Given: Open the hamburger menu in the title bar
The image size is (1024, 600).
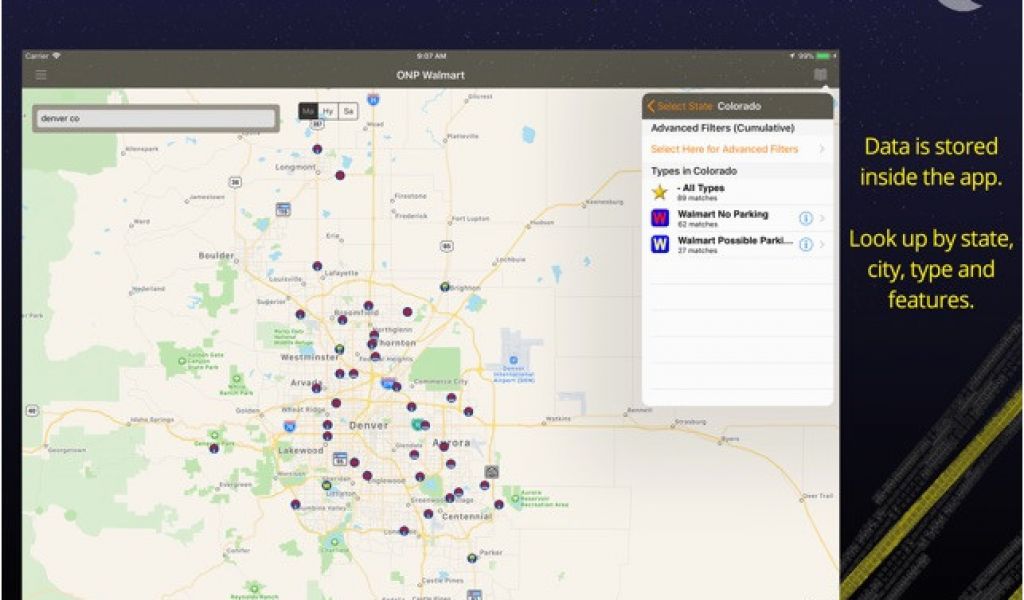Looking at the screenshot, I should pos(40,75).
